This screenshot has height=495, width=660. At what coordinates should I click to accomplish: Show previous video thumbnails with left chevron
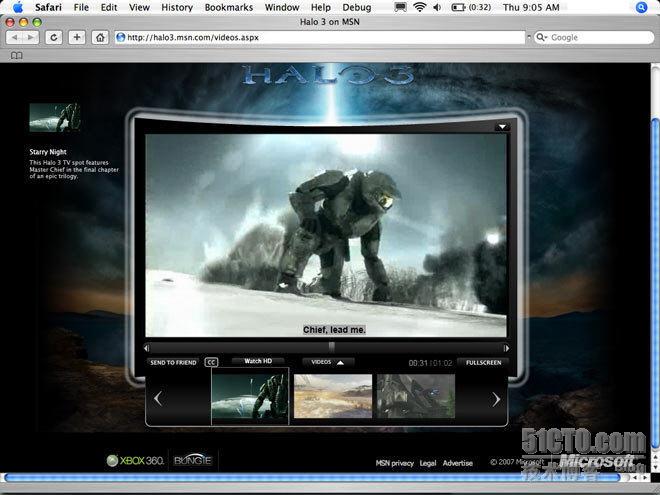tap(158, 398)
